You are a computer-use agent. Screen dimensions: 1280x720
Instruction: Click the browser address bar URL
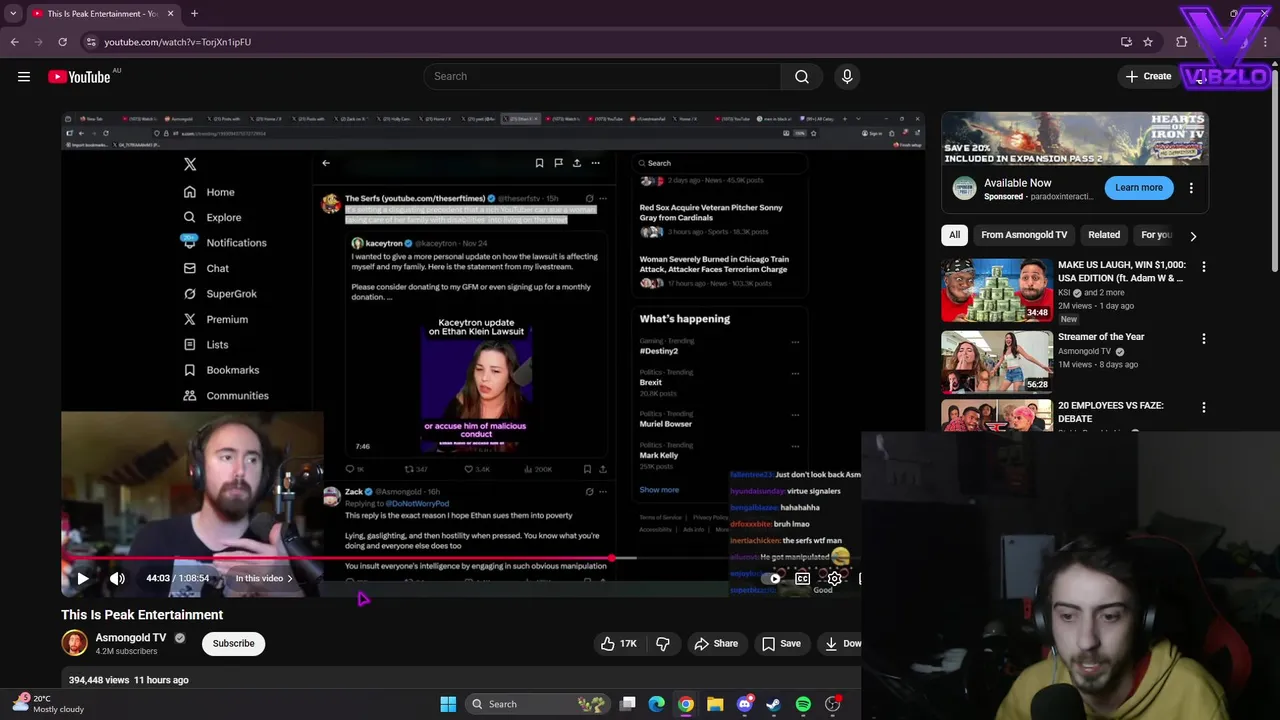(178, 42)
